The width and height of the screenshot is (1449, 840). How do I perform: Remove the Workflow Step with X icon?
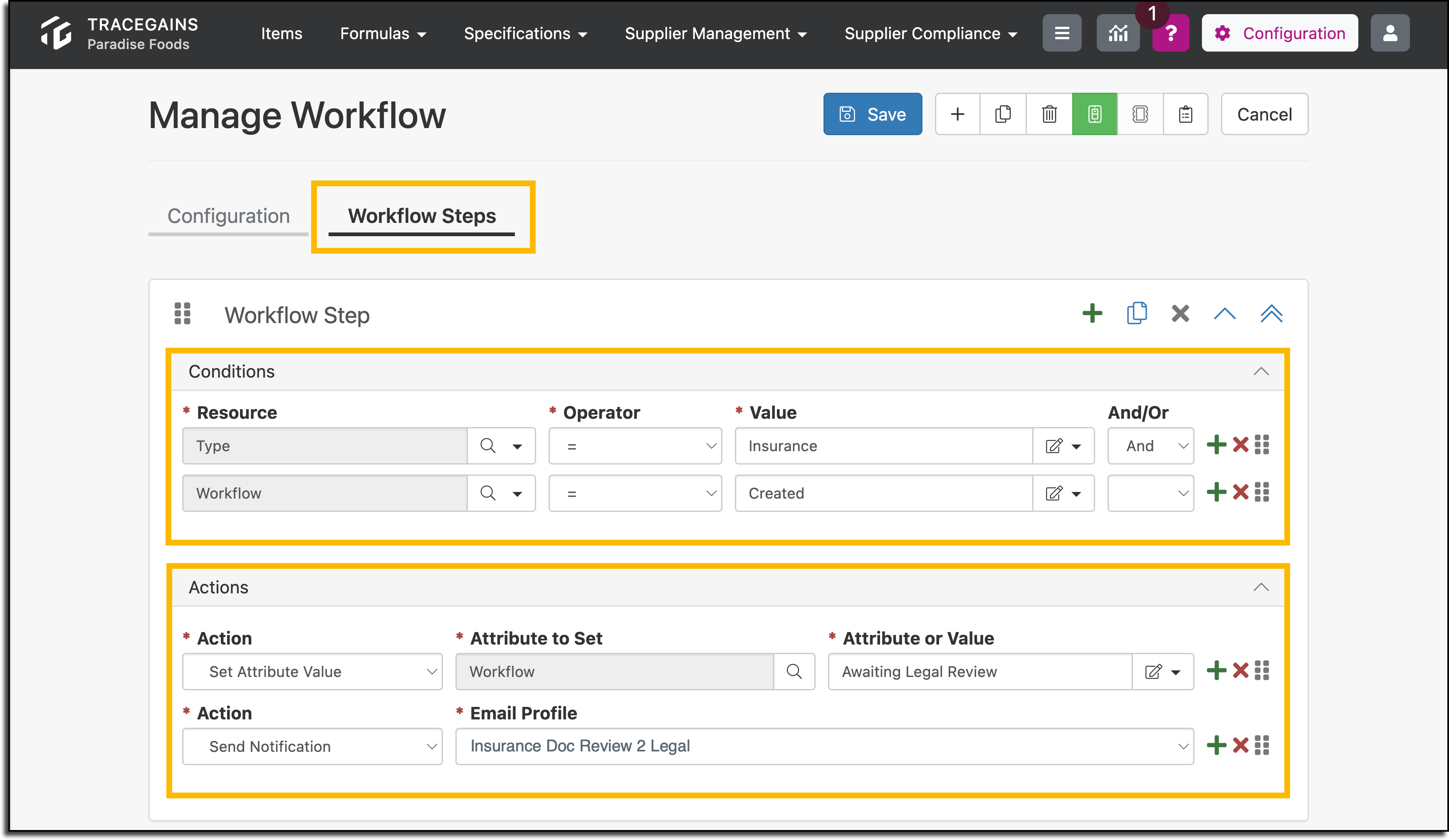click(x=1180, y=314)
